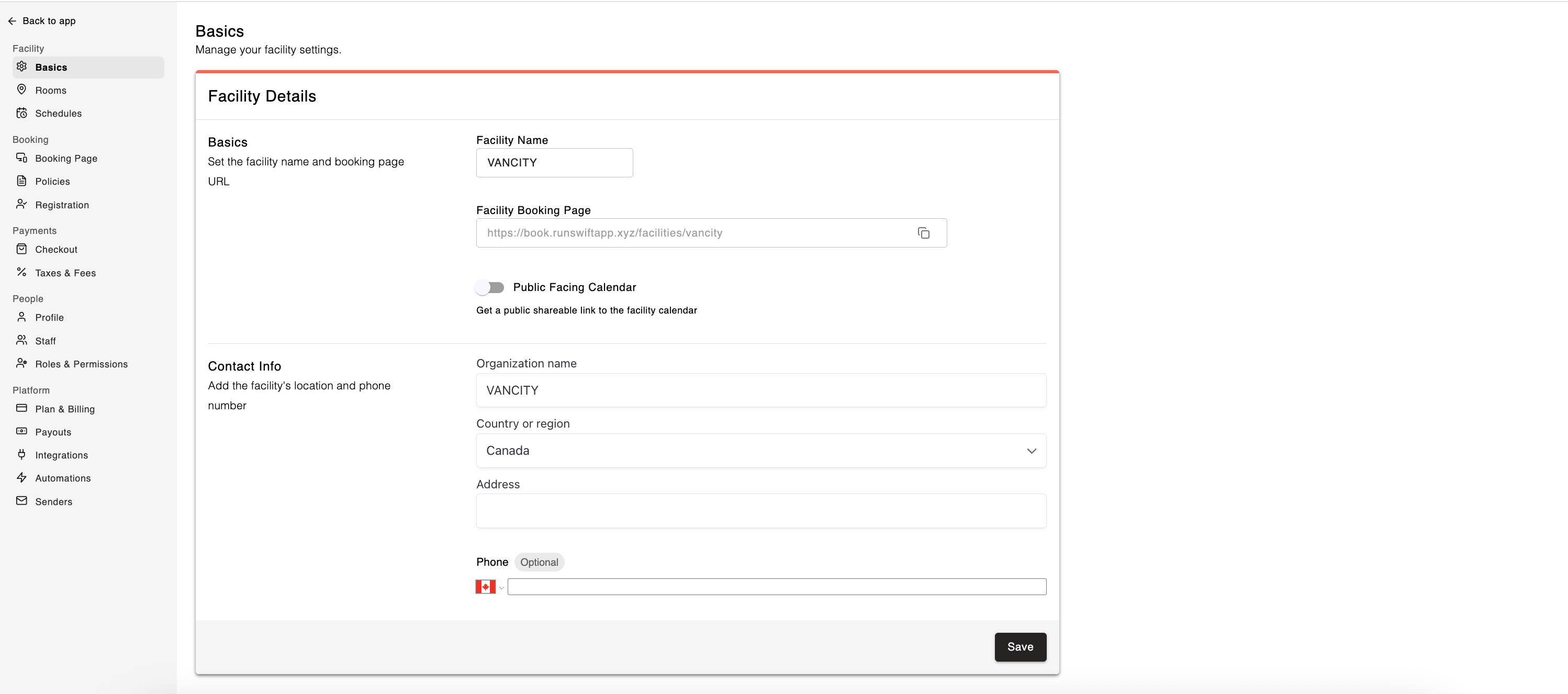Open the Plan & Billing page

click(64, 409)
